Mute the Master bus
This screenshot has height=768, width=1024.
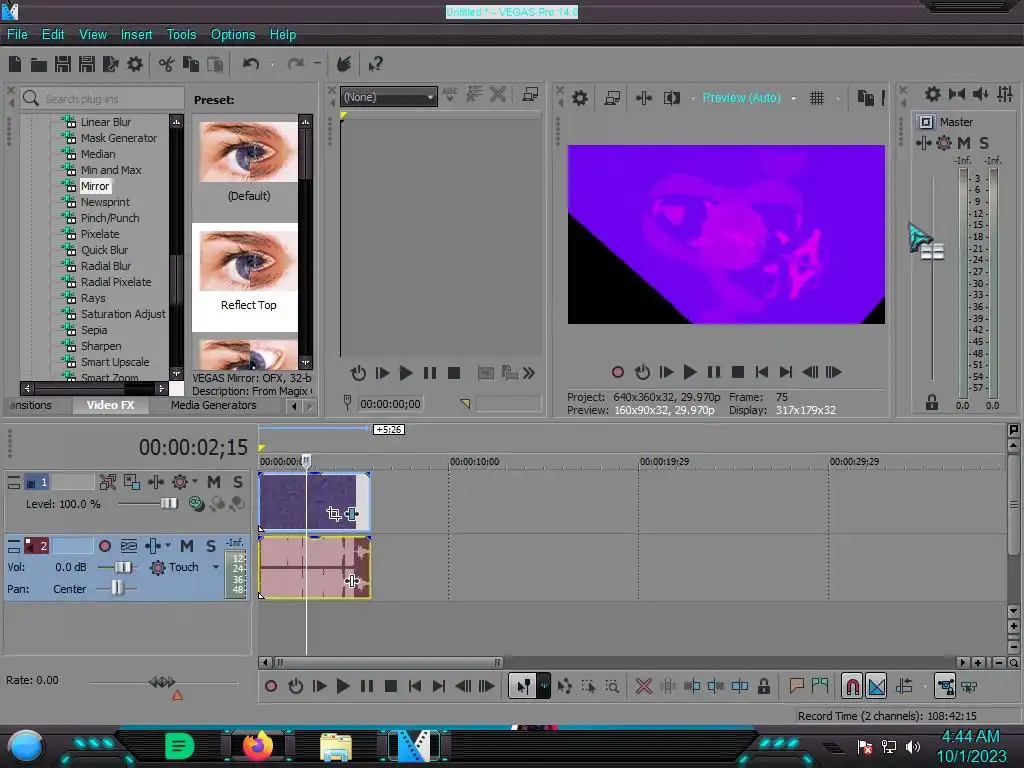pos(964,142)
